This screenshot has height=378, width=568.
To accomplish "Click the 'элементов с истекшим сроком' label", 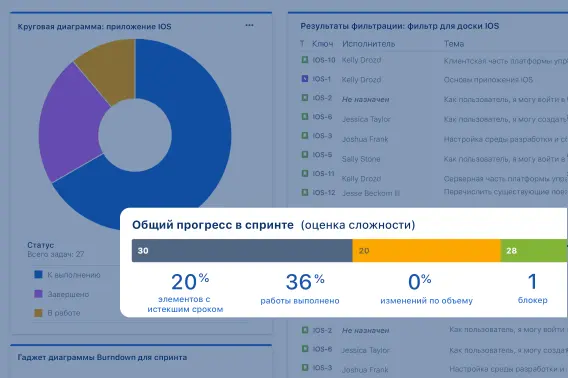I will point(185,304).
